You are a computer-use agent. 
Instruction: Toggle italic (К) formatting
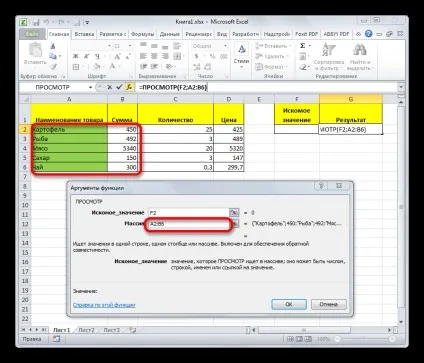86,56
